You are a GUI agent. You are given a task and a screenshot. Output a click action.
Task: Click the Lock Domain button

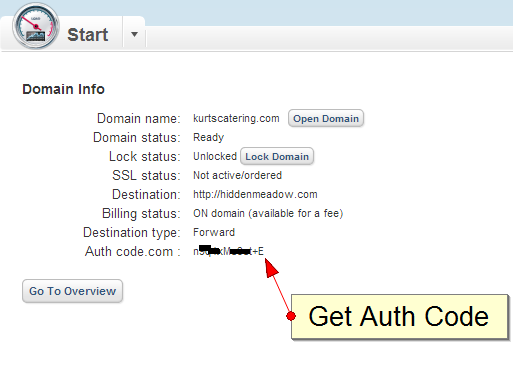(277, 156)
